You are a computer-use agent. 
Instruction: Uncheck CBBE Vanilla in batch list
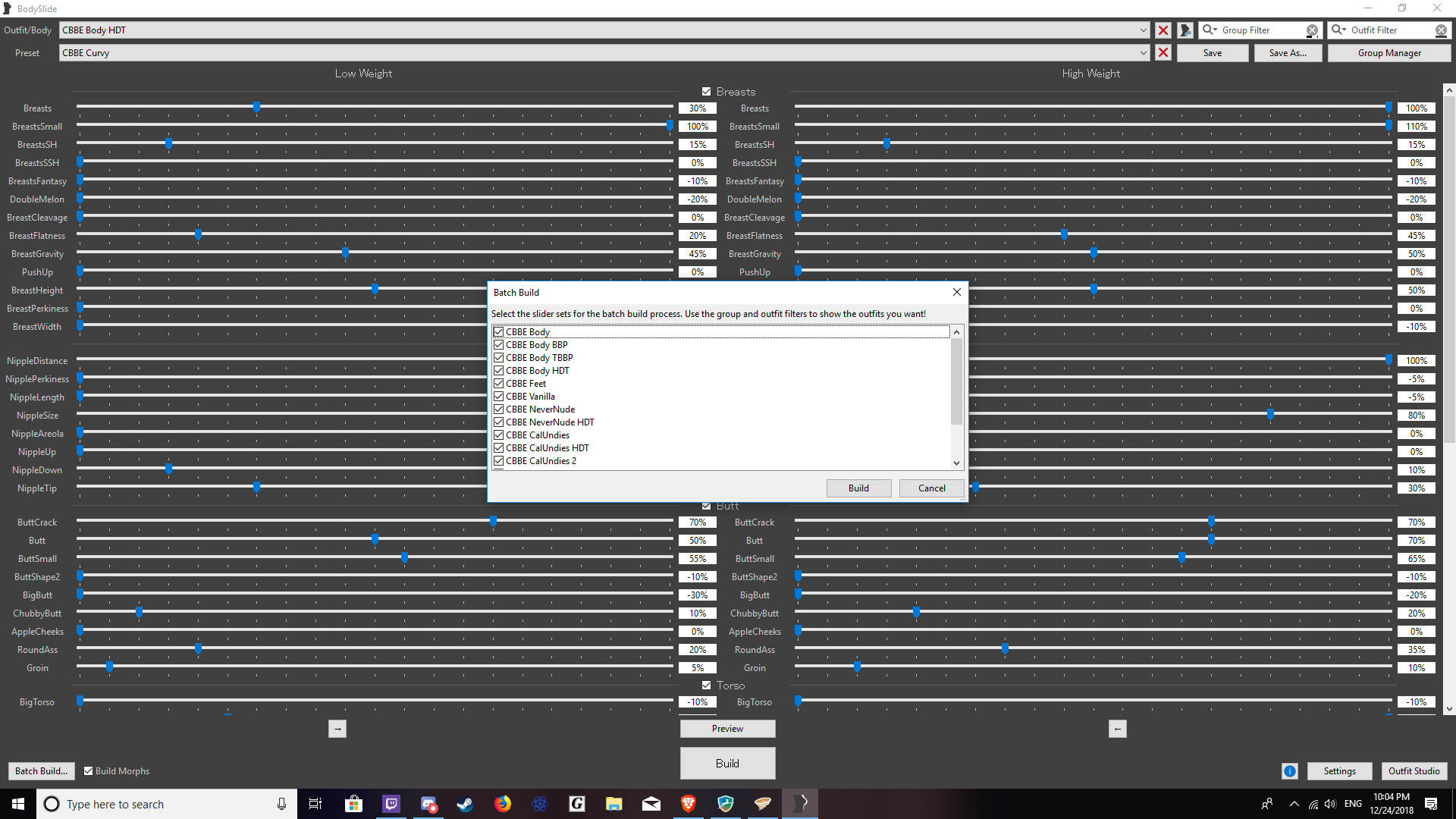pyautogui.click(x=499, y=397)
